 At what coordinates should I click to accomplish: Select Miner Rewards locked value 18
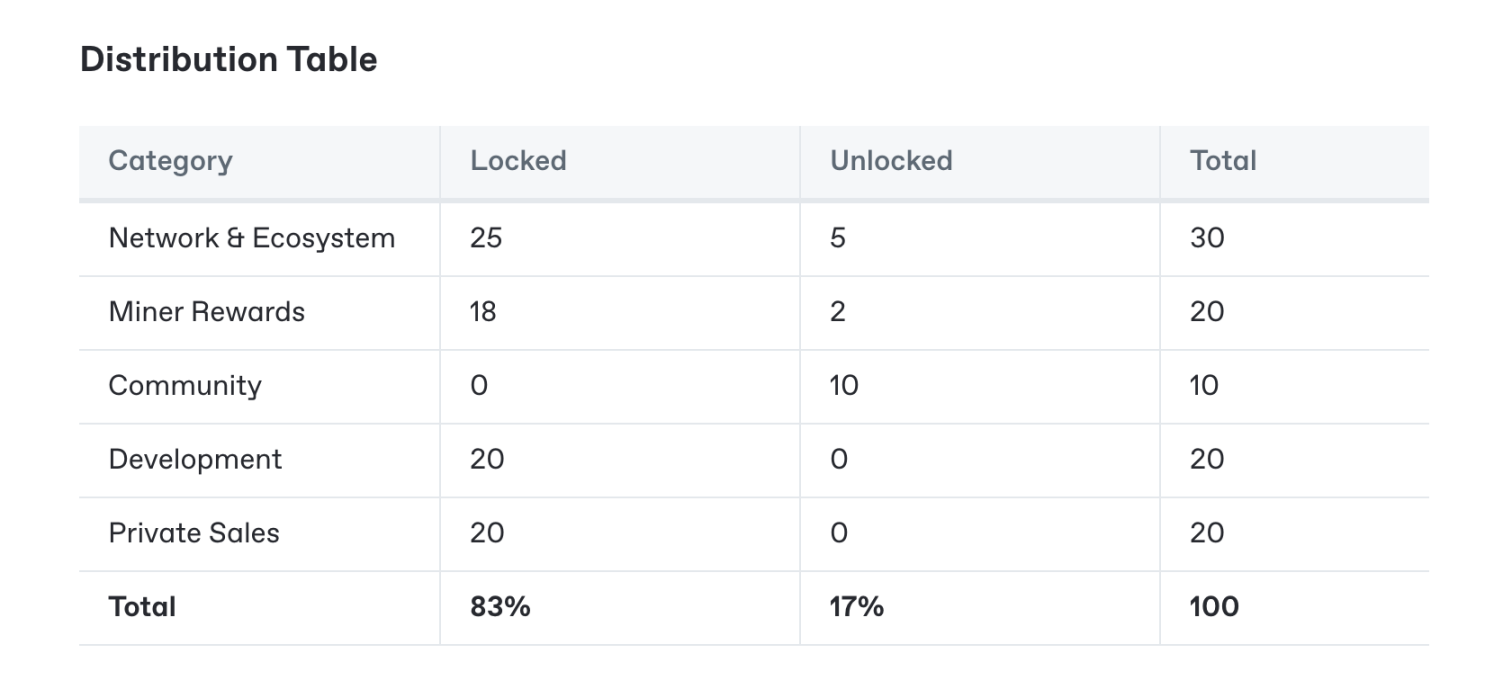tap(483, 312)
